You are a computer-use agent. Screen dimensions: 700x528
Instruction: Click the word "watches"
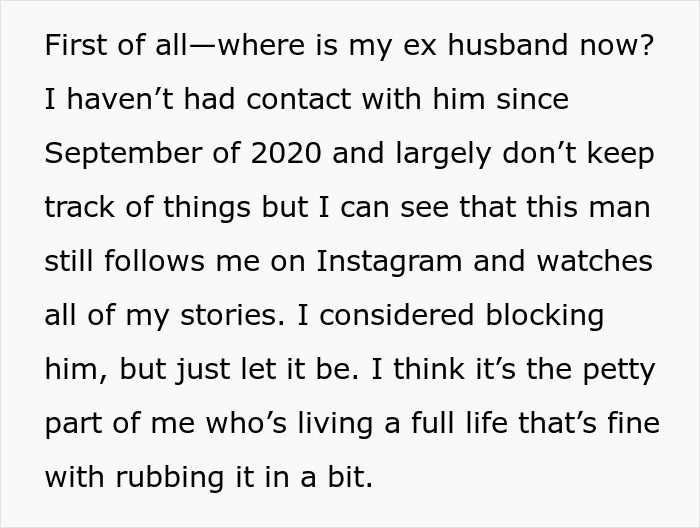[x=593, y=262]
